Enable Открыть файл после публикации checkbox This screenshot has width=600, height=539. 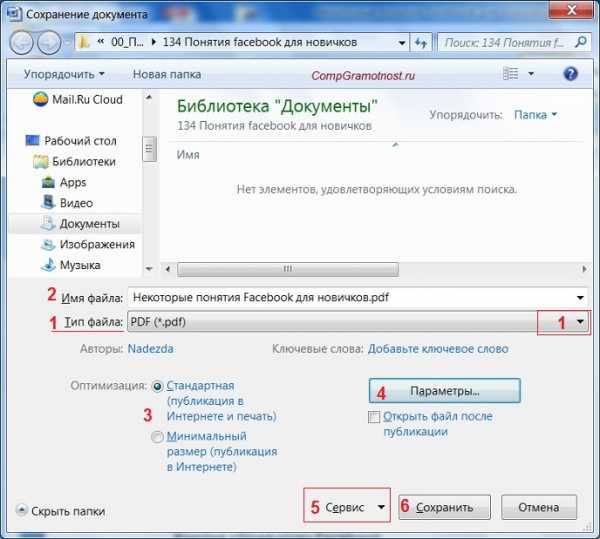[374, 417]
